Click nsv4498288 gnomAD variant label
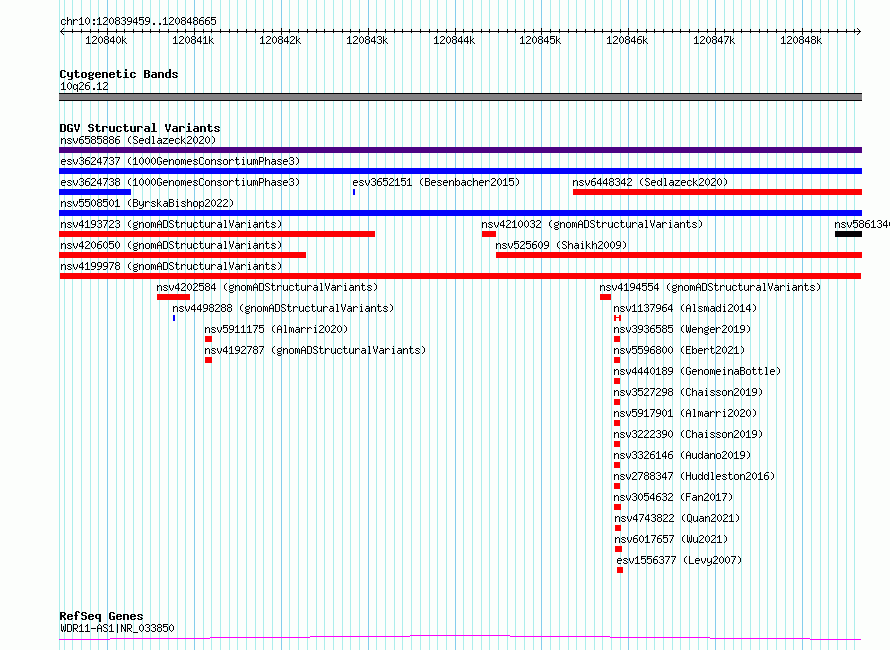The width and height of the screenshot is (890, 650). (283, 308)
